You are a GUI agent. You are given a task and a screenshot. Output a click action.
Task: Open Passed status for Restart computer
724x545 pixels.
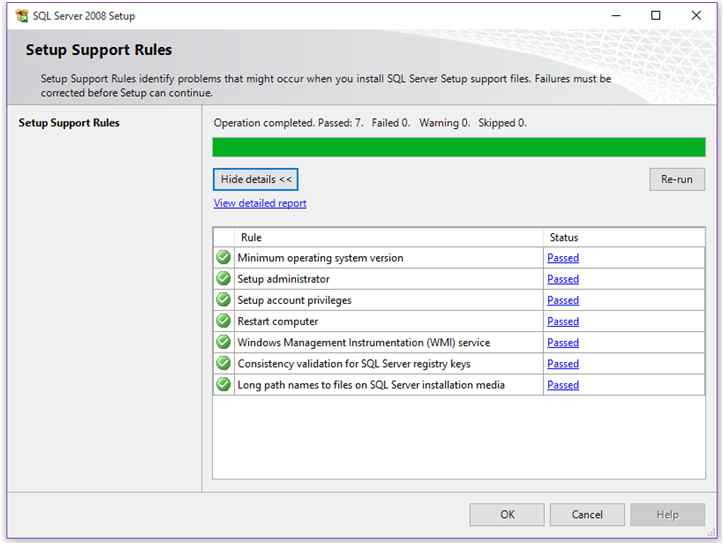(x=563, y=321)
